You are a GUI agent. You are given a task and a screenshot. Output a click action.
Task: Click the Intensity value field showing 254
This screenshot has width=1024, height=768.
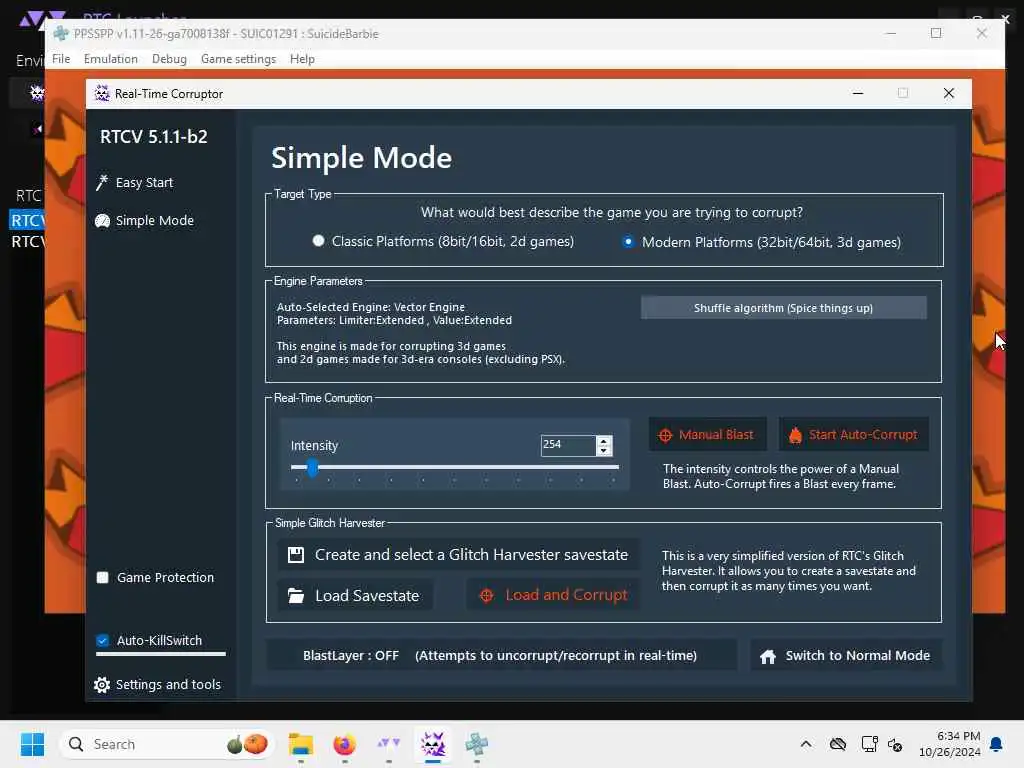point(568,445)
